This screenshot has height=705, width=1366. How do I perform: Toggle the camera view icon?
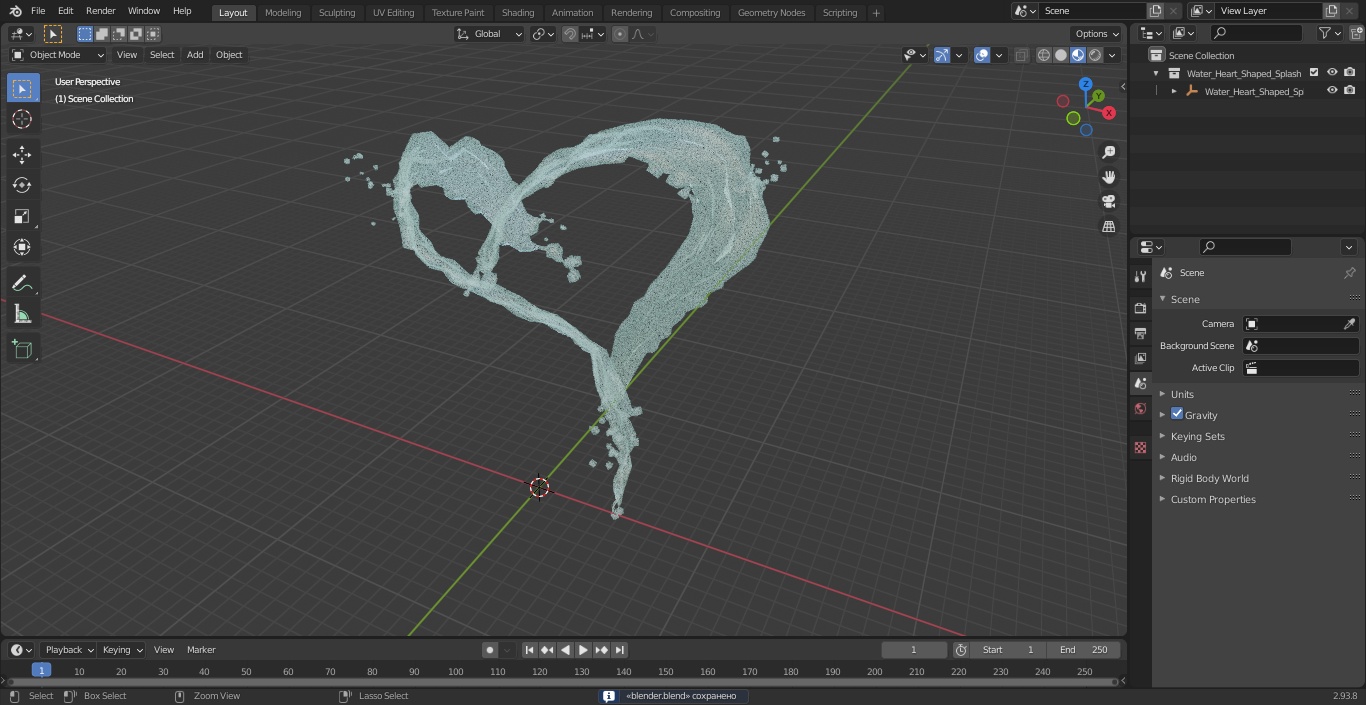click(x=1109, y=202)
